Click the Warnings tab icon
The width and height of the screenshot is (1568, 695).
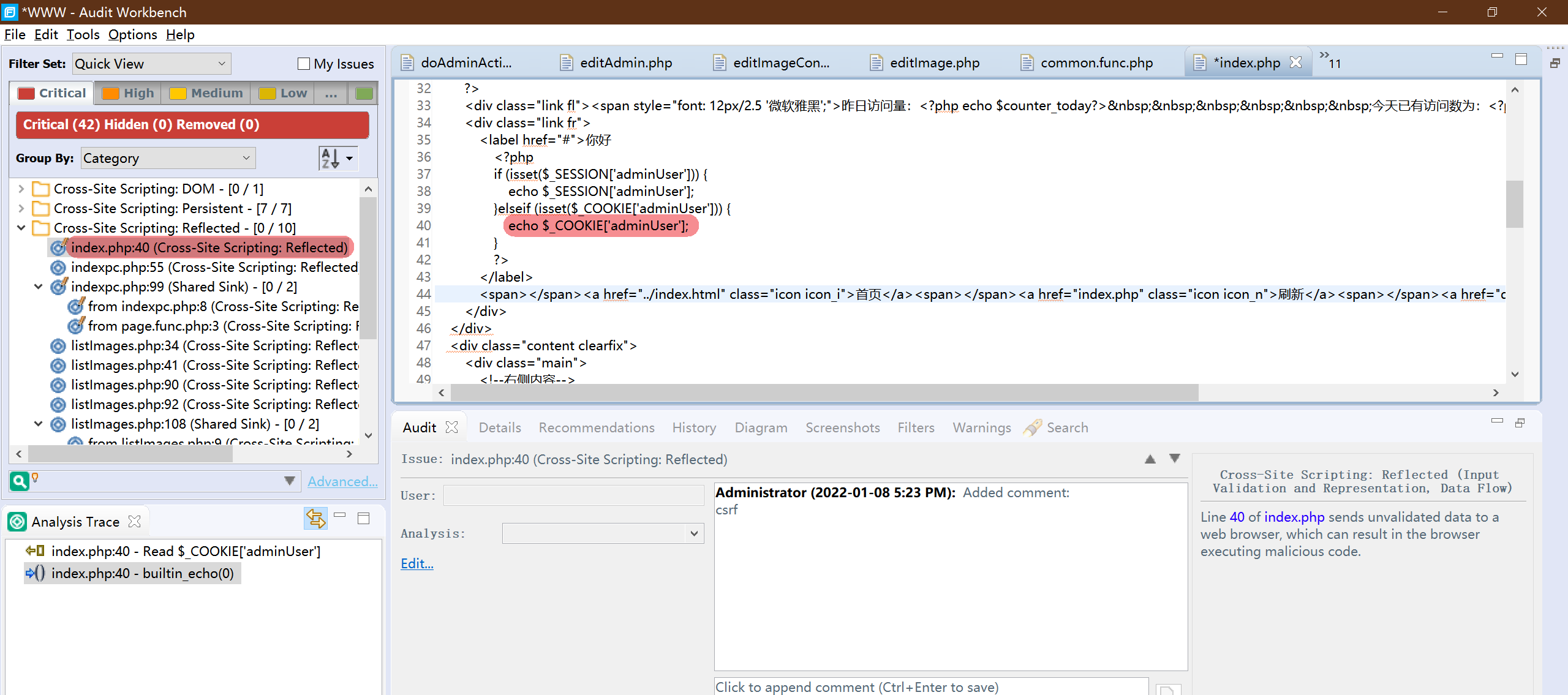tap(981, 428)
